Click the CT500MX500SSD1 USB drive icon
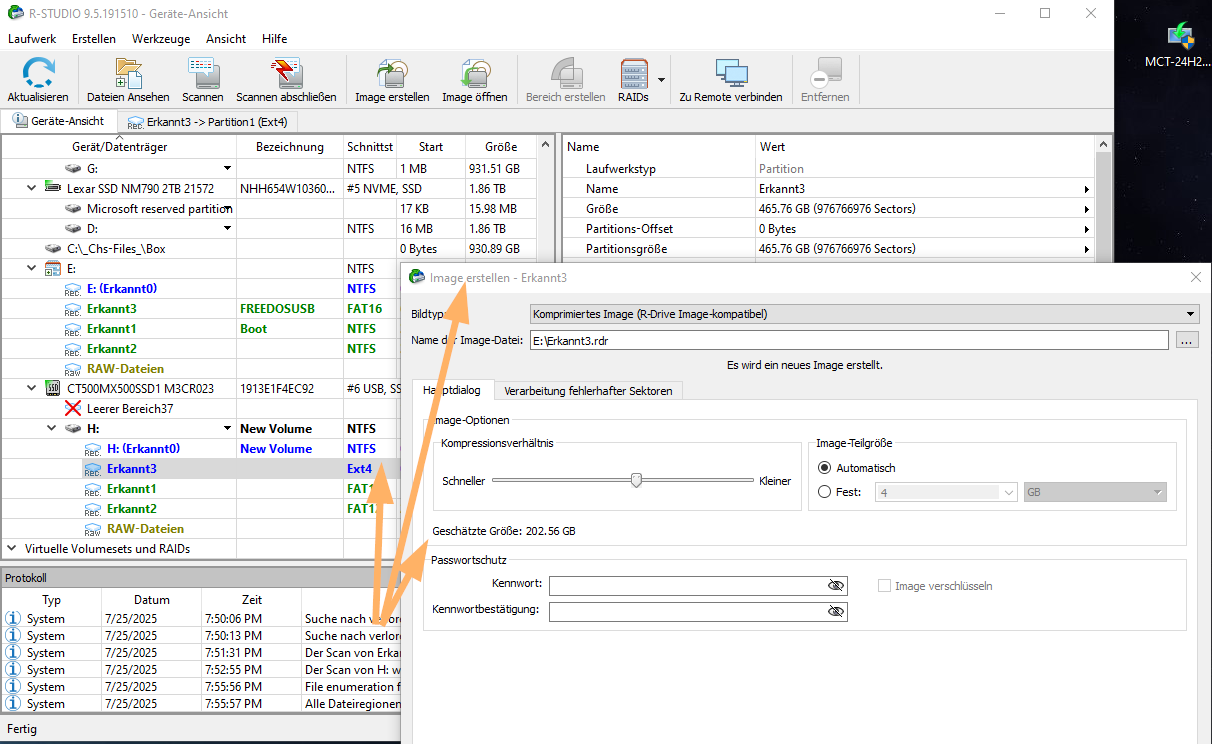The image size is (1212, 744). (52, 388)
